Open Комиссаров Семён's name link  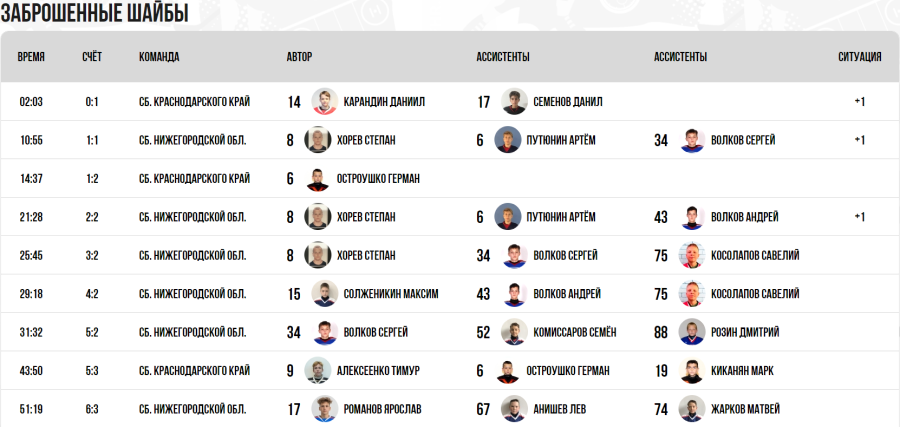coord(575,333)
